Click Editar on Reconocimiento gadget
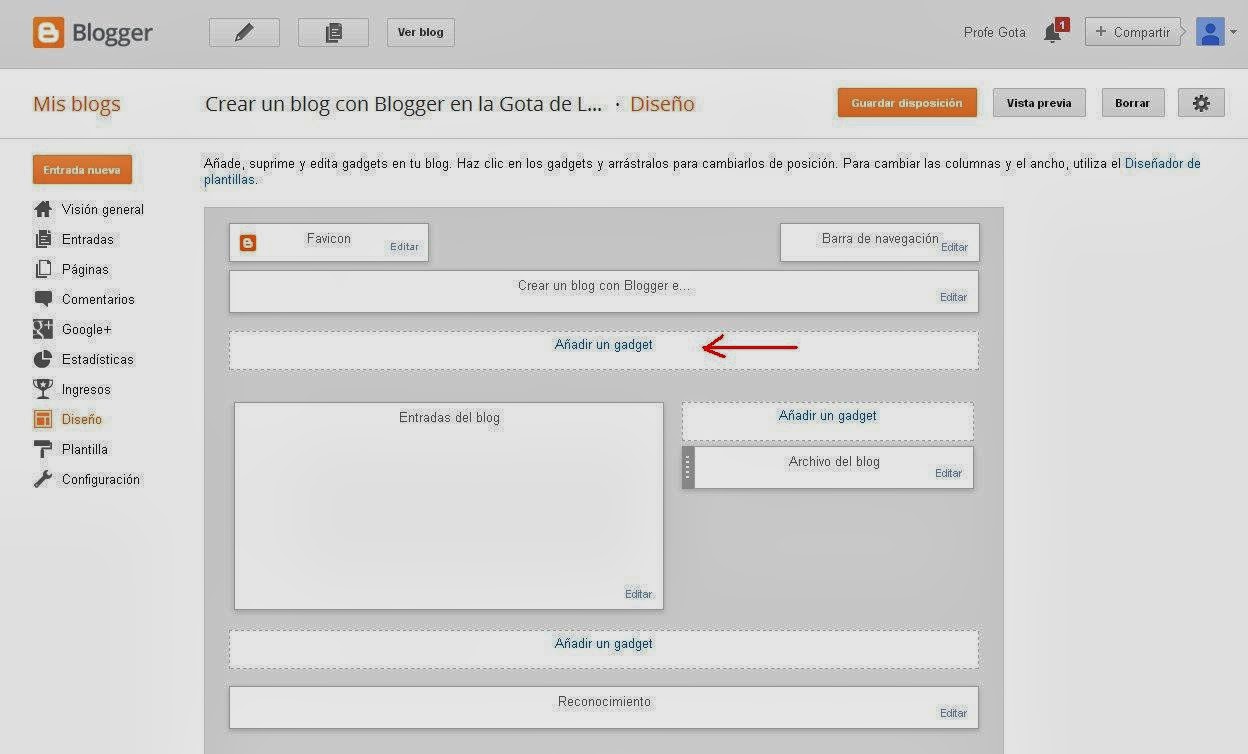Image resolution: width=1248 pixels, height=754 pixels. click(953, 713)
